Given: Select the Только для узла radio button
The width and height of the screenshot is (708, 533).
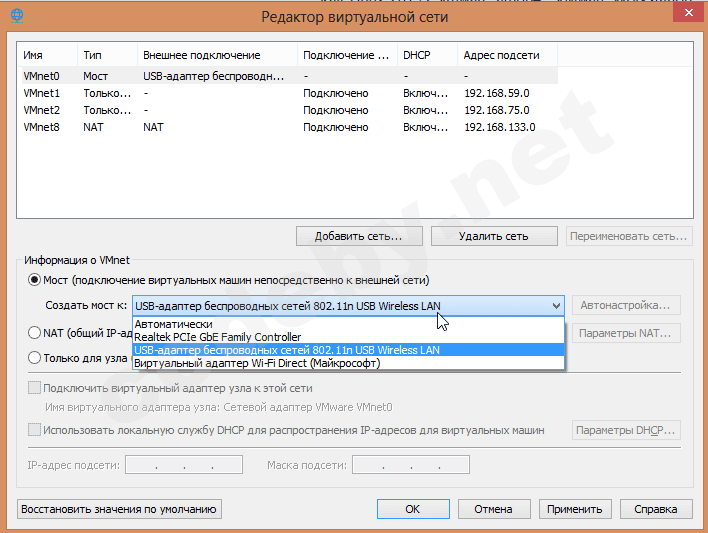Looking at the screenshot, I should coord(34,358).
